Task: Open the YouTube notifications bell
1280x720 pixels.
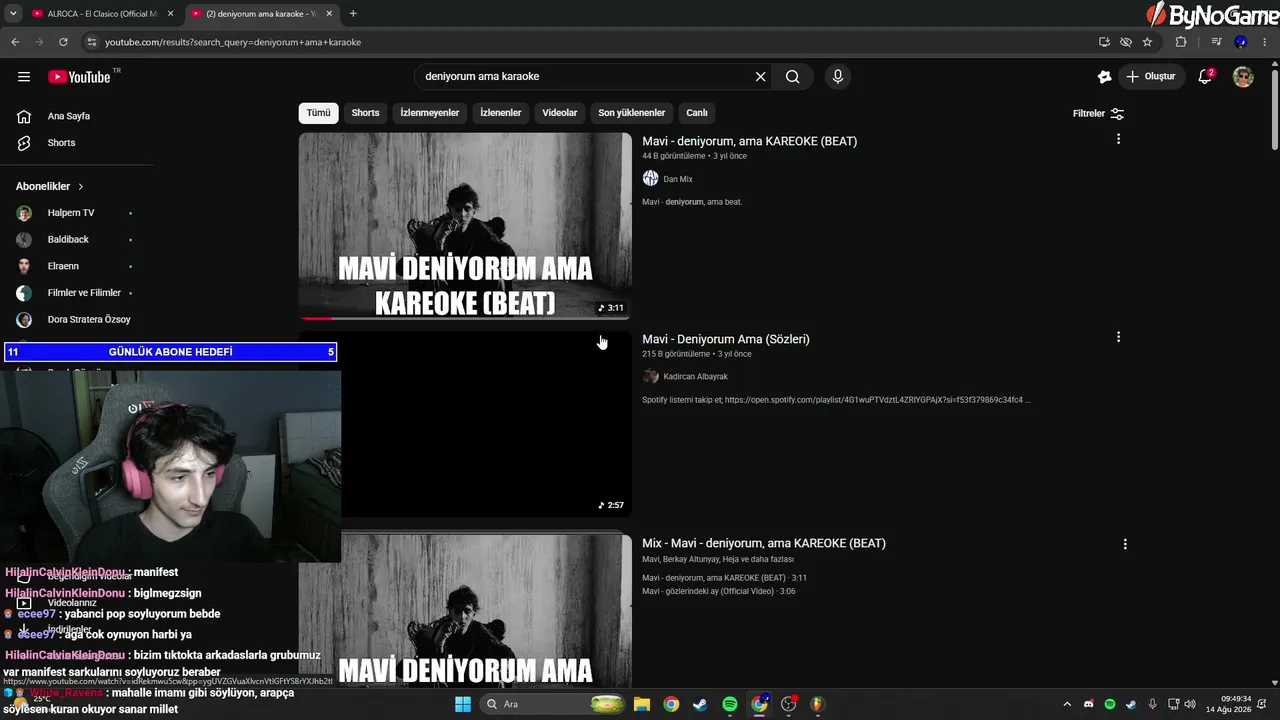Action: pos(1205,77)
